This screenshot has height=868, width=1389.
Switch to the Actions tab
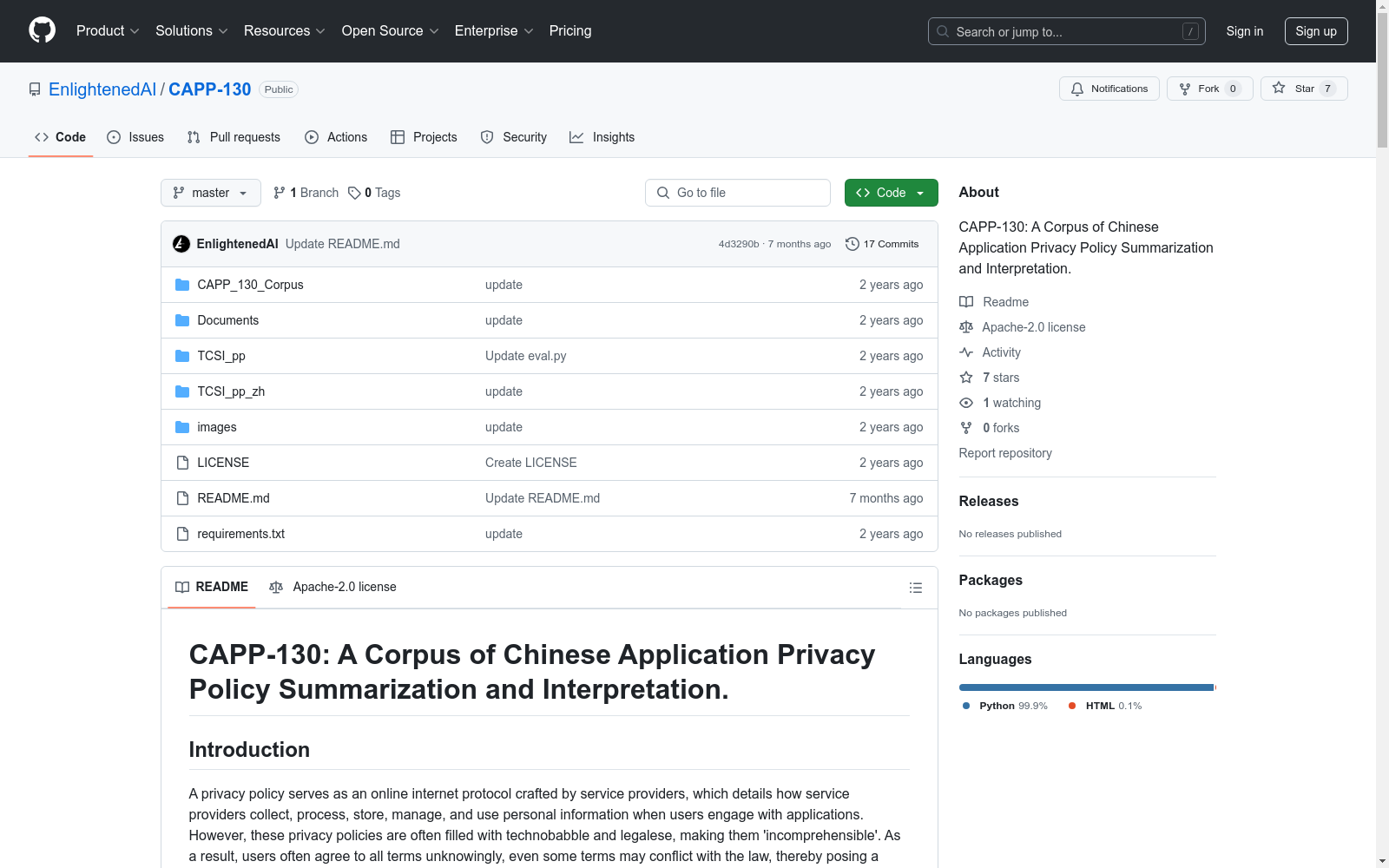tap(336, 137)
